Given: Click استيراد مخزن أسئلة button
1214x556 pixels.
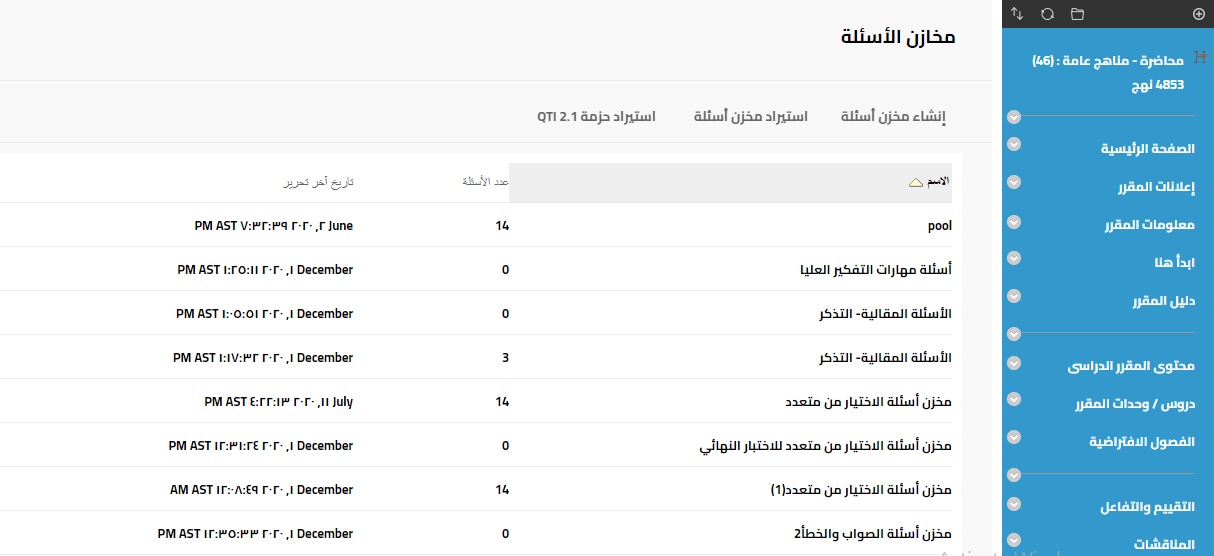Looking at the screenshot, I should 751,117.
